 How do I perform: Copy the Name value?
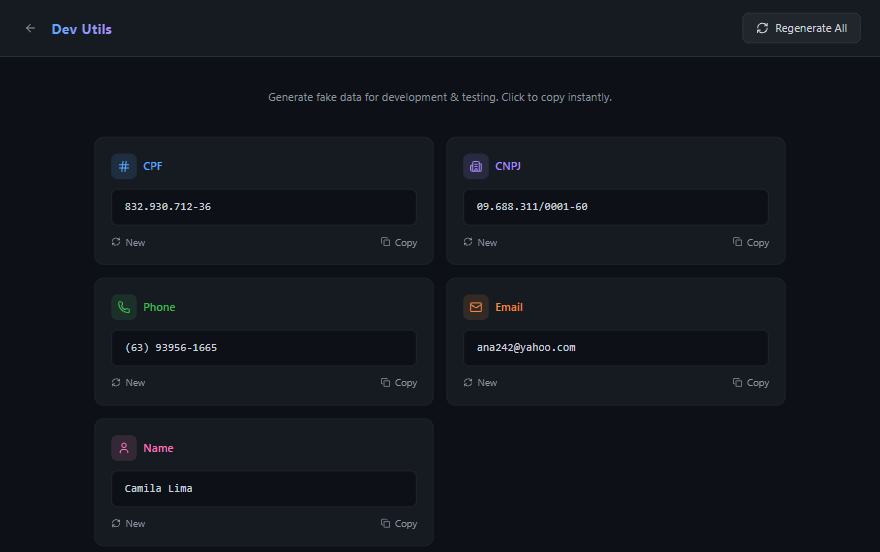[398, 523]
